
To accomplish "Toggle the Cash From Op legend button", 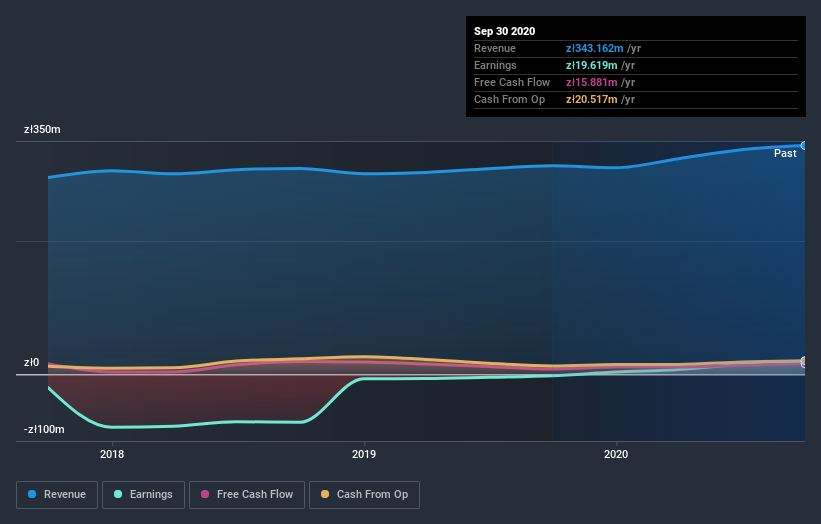I will 364,495.
